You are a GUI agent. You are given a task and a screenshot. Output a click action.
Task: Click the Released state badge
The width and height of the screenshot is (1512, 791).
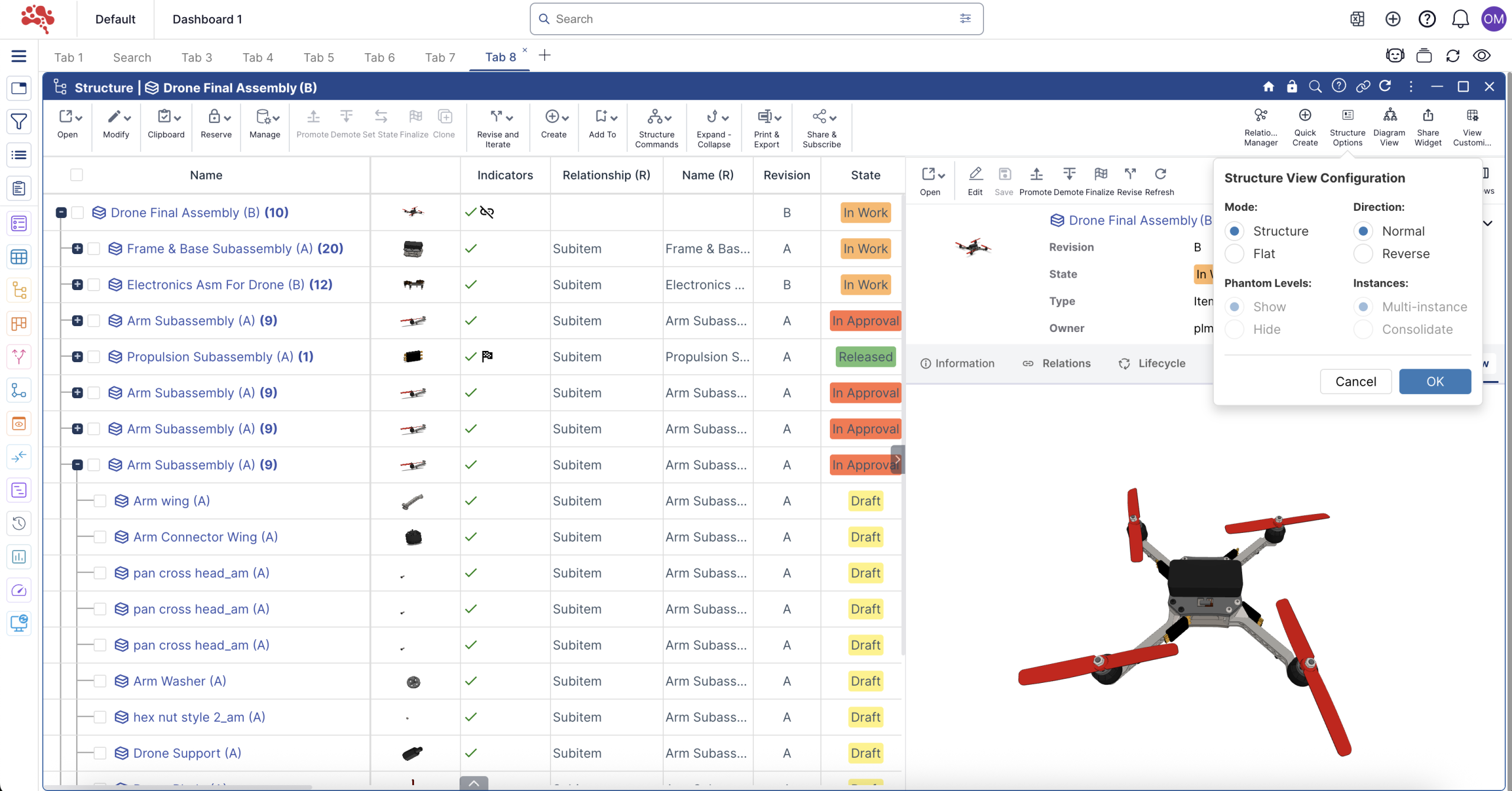click(x=865, y=357)
